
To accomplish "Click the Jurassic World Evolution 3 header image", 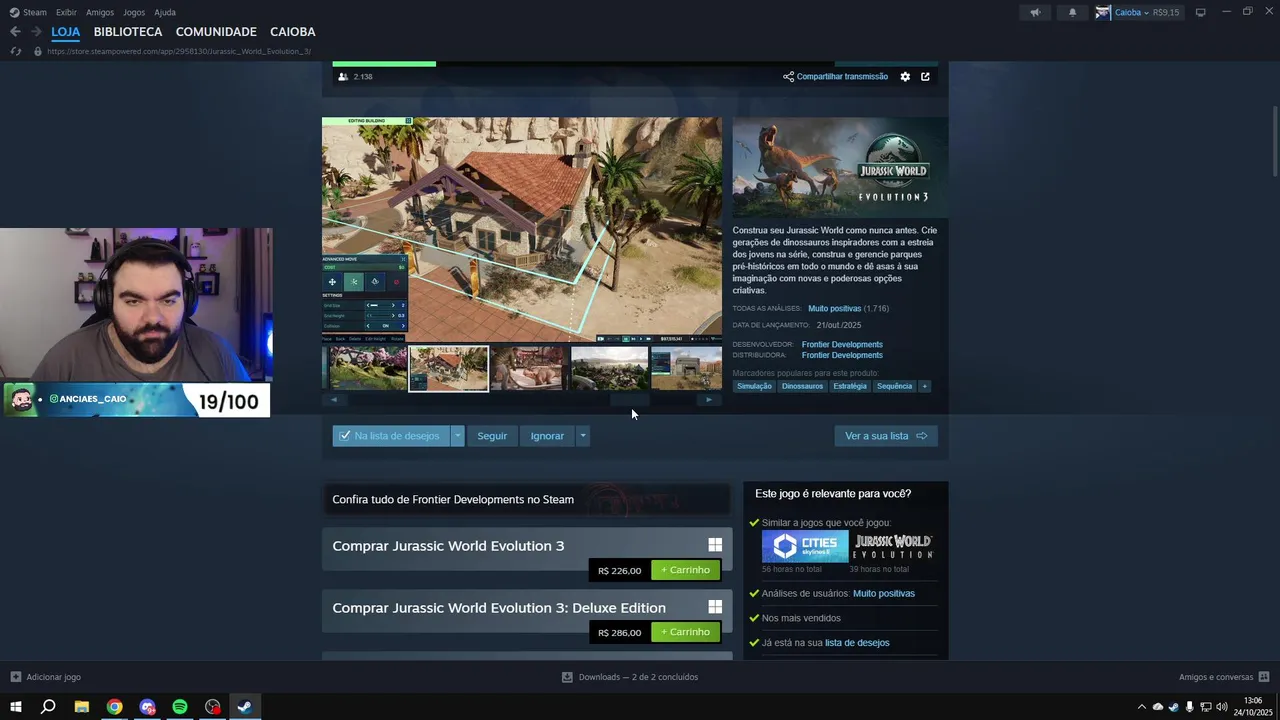I will pyautogui.click(x=840, y=167).
